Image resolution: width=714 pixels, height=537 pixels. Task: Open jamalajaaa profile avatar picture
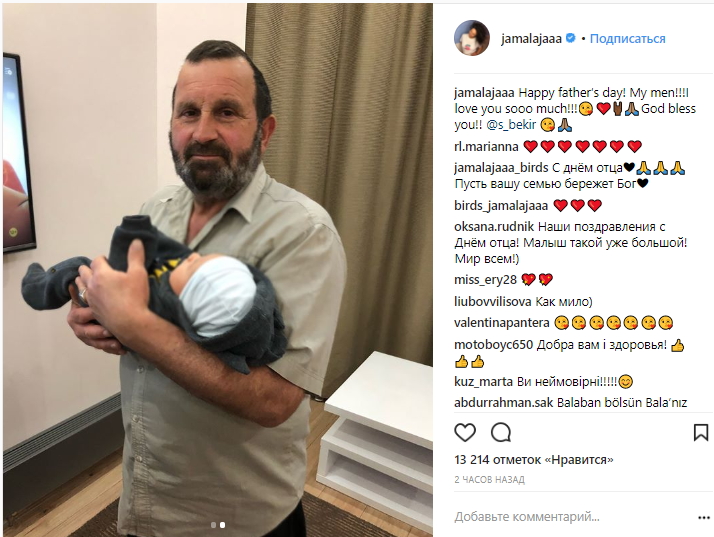coord(472,38)
